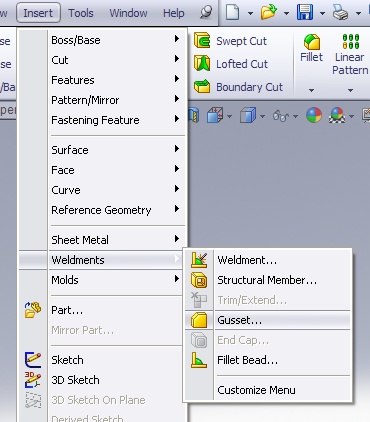Open the Insert menu
370x422 pixels.
coord(38,13)
